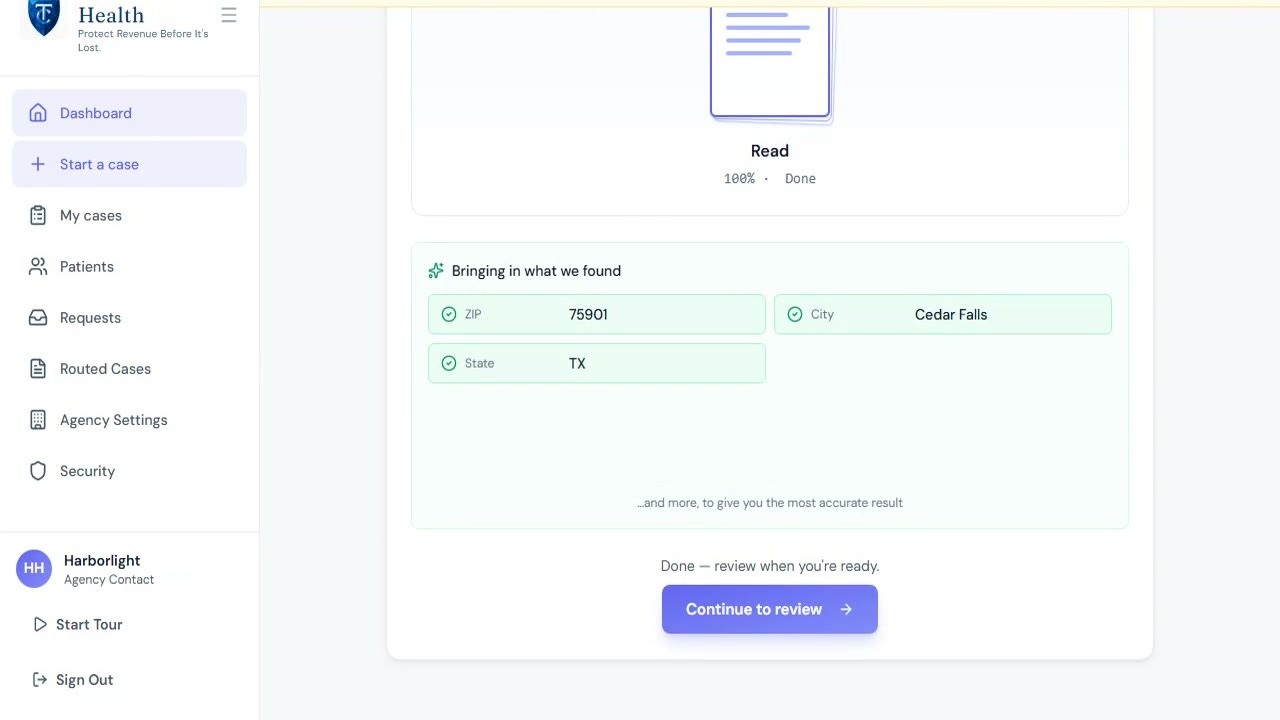Open the Dashboard home icon
Viewport: 1280px width, 720px height.
click(38, 113)
